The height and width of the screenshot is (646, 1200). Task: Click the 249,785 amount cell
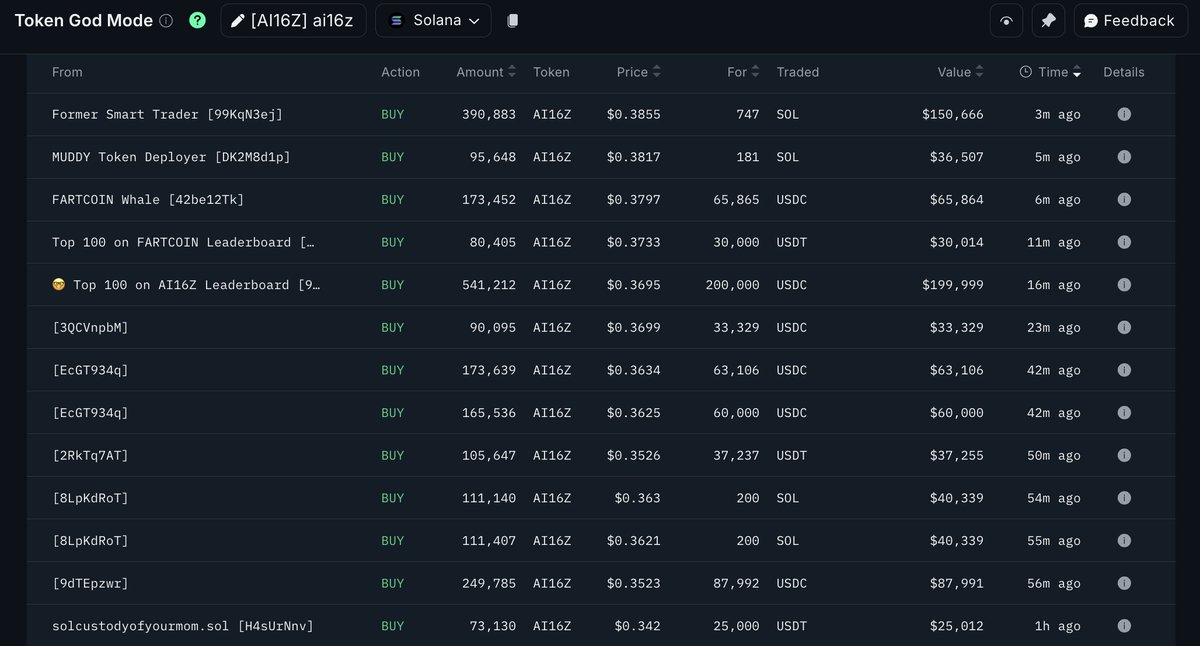click(x=489, y=583)
